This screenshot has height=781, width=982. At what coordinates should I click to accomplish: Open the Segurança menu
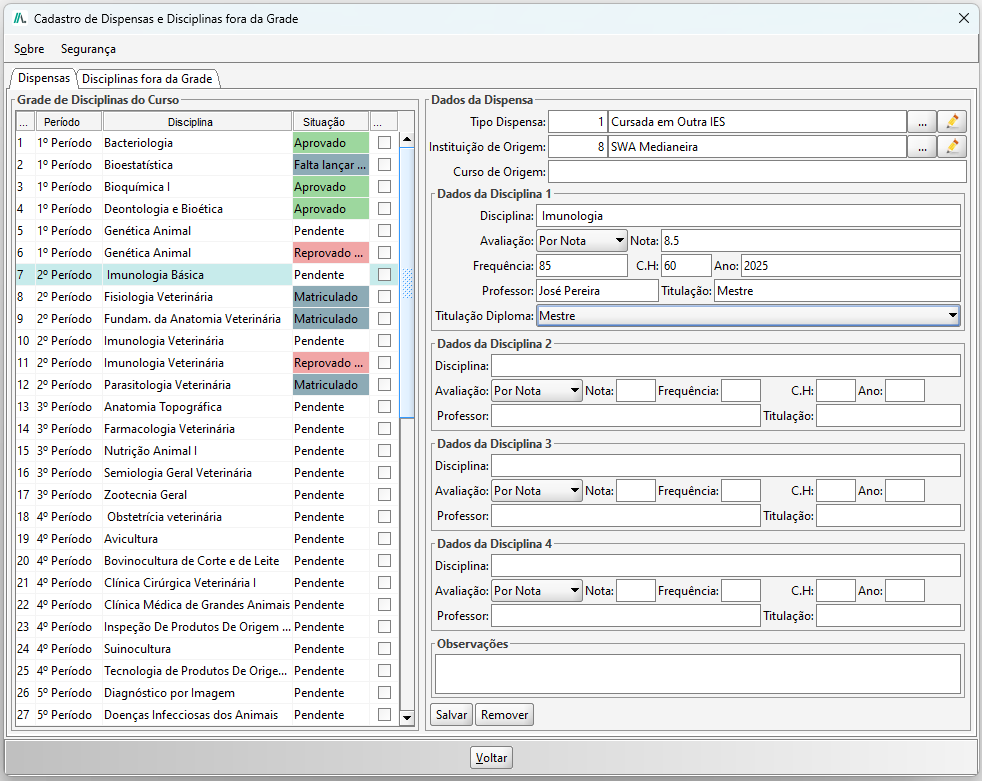88,49
